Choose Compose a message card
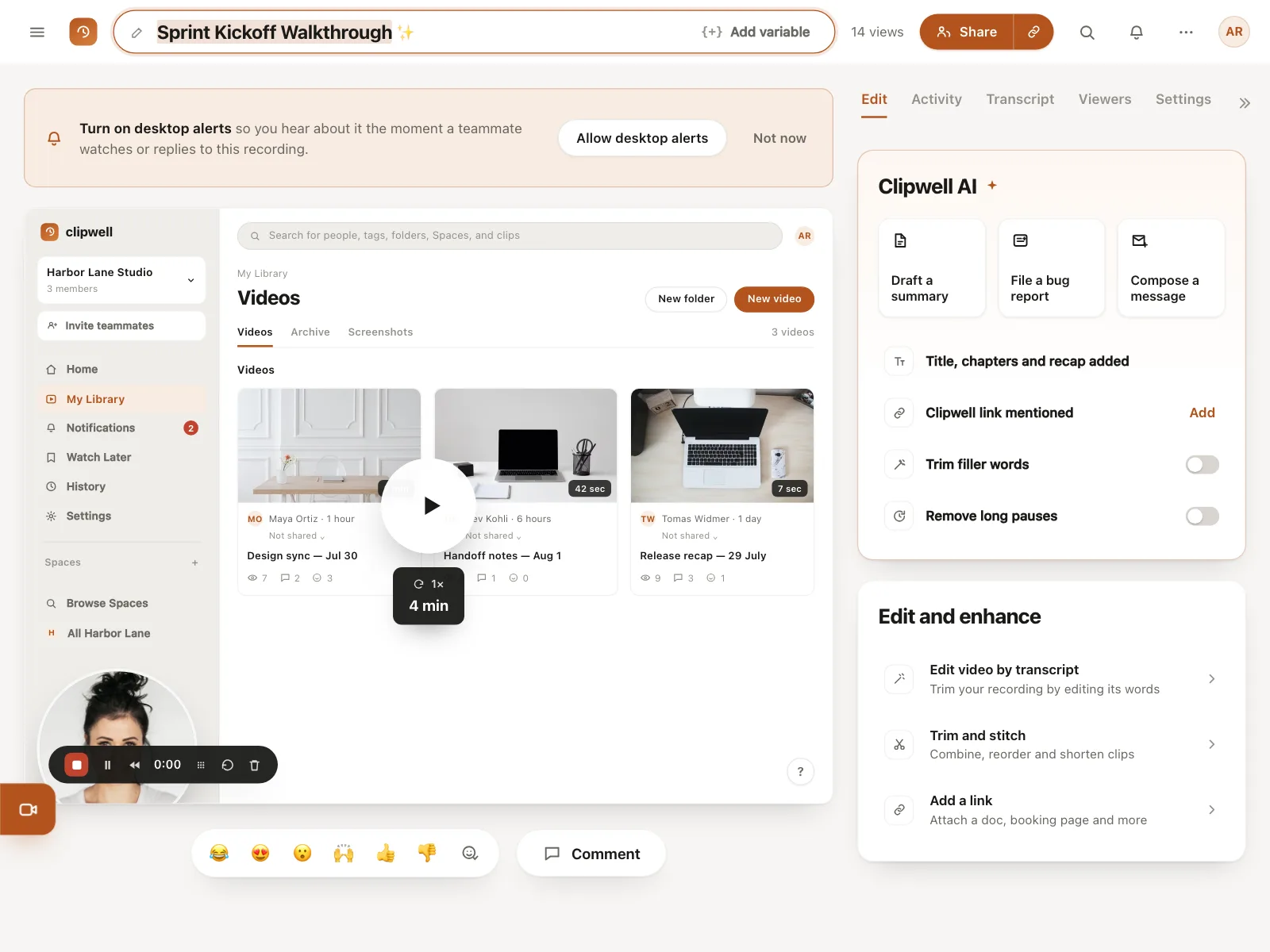Viewport: 1270px width, 952px height. [1171, 268]
